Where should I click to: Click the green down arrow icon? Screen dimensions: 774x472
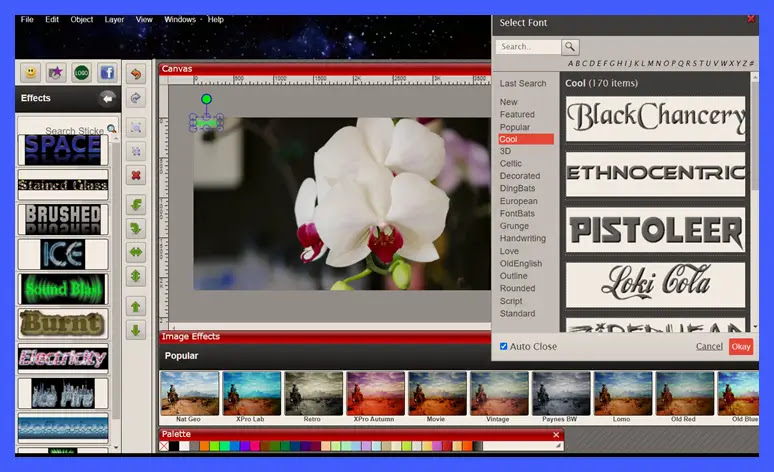tap(136, 330)
